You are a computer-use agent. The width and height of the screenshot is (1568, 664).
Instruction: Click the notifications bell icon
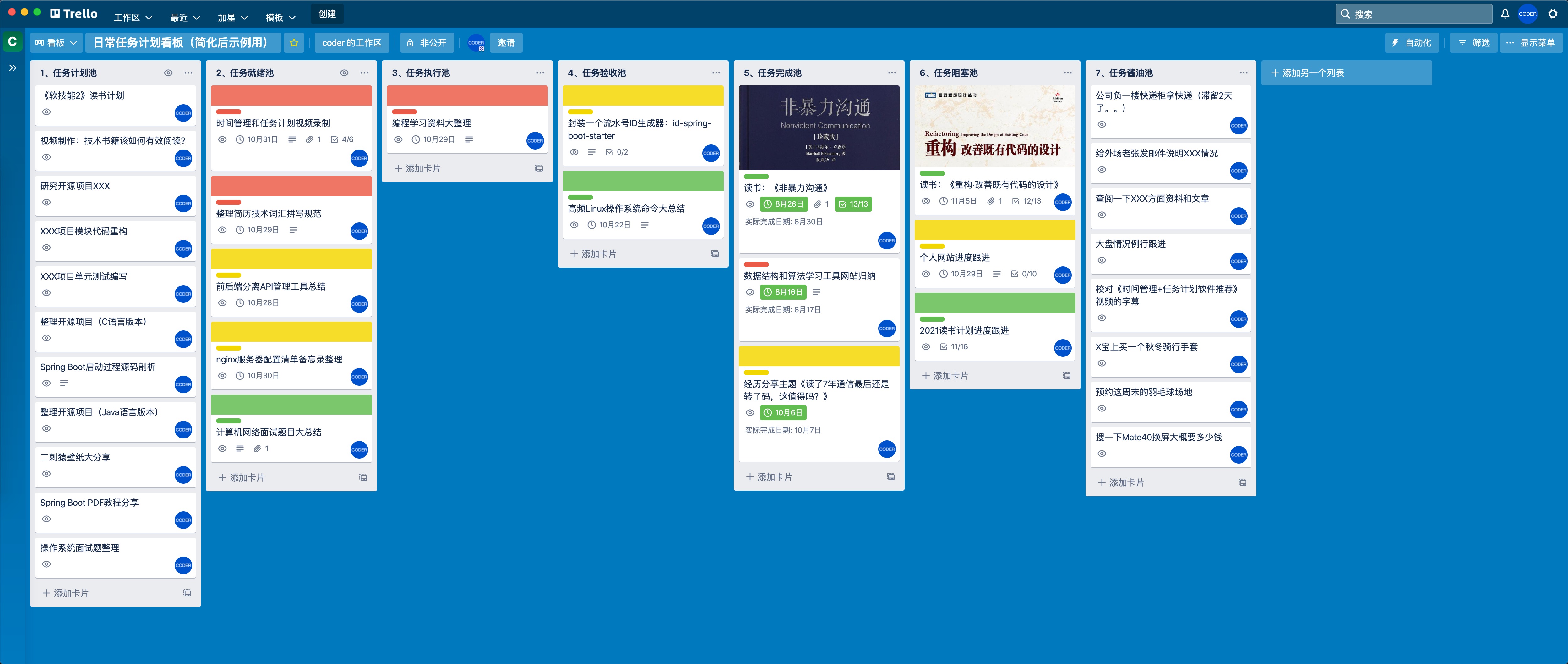1505,14
